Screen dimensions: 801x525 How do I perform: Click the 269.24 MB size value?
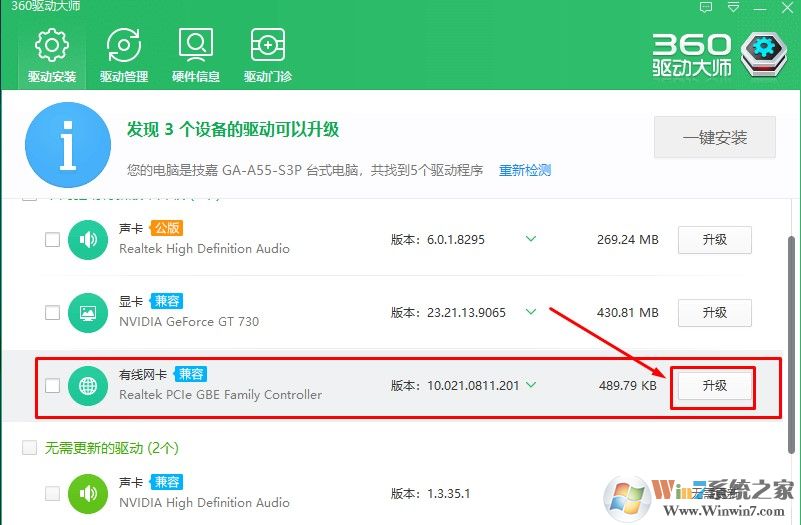click(x=627, y=240)
